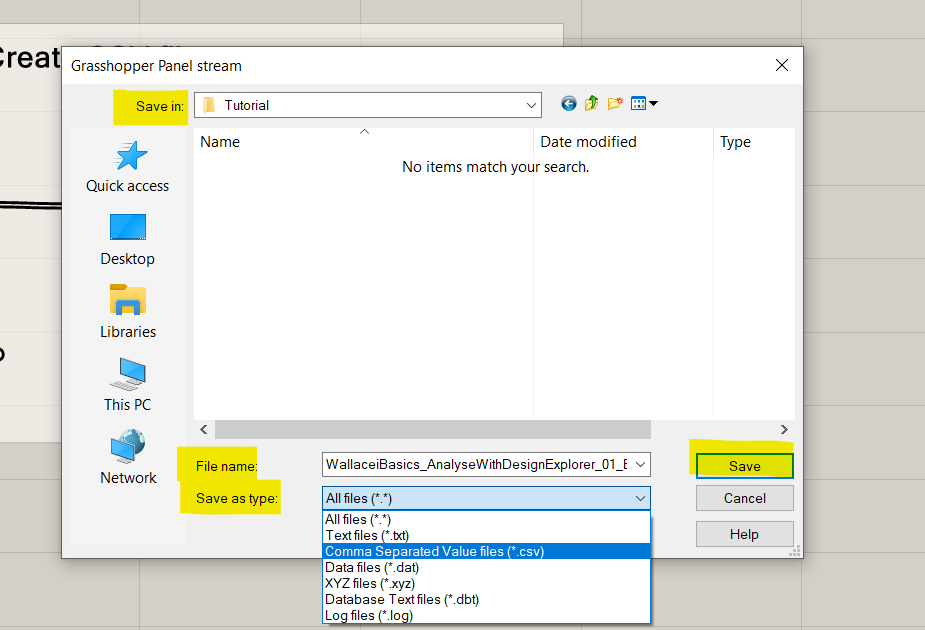Sort files by the Name column
This screenshot has width=925, height=630.
coord(219,141)
